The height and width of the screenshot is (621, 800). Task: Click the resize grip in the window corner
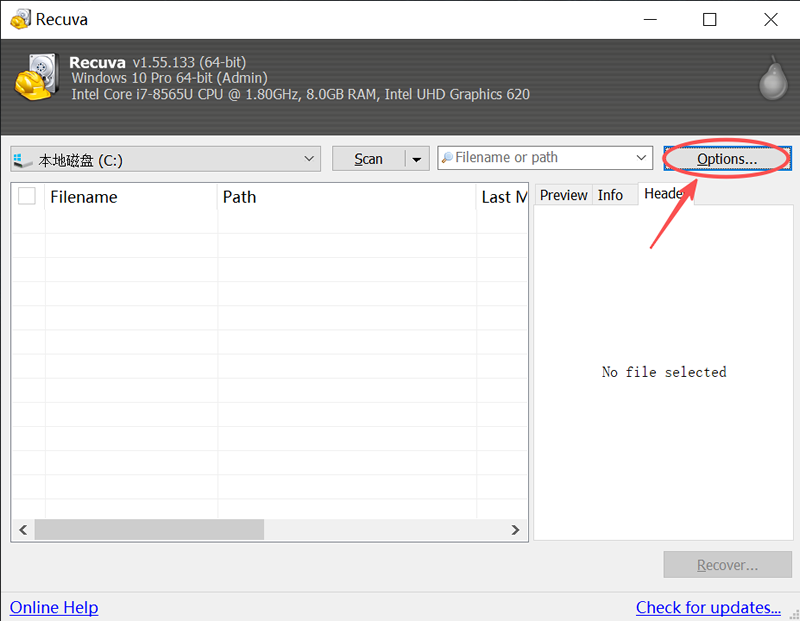pyautogui.click(x=794, y=615)
